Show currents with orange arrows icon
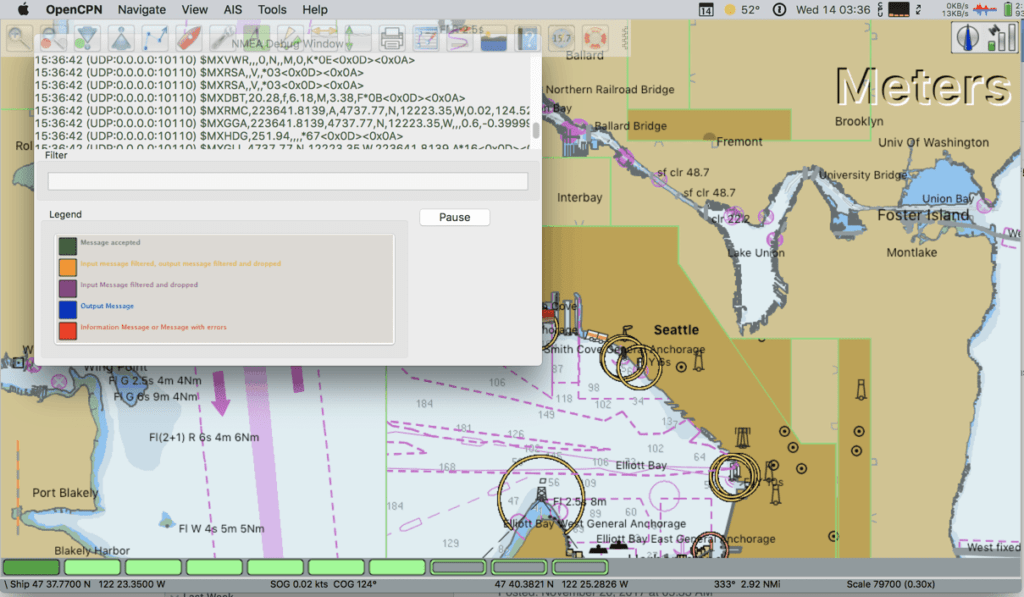1024x597 pixels. pos(324,39)
